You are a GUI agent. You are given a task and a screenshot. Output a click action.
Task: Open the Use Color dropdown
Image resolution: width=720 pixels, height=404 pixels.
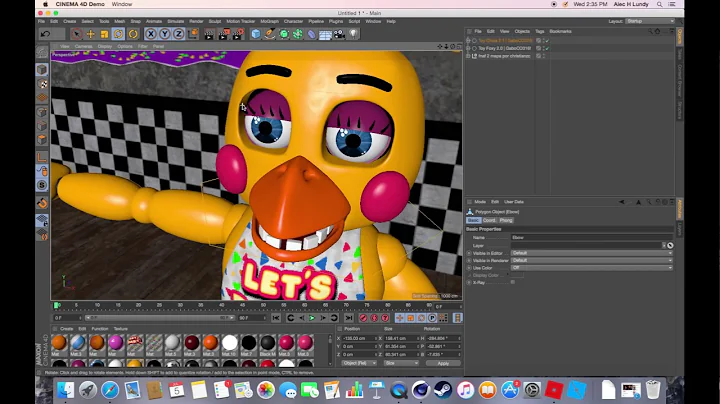[592, 268]
